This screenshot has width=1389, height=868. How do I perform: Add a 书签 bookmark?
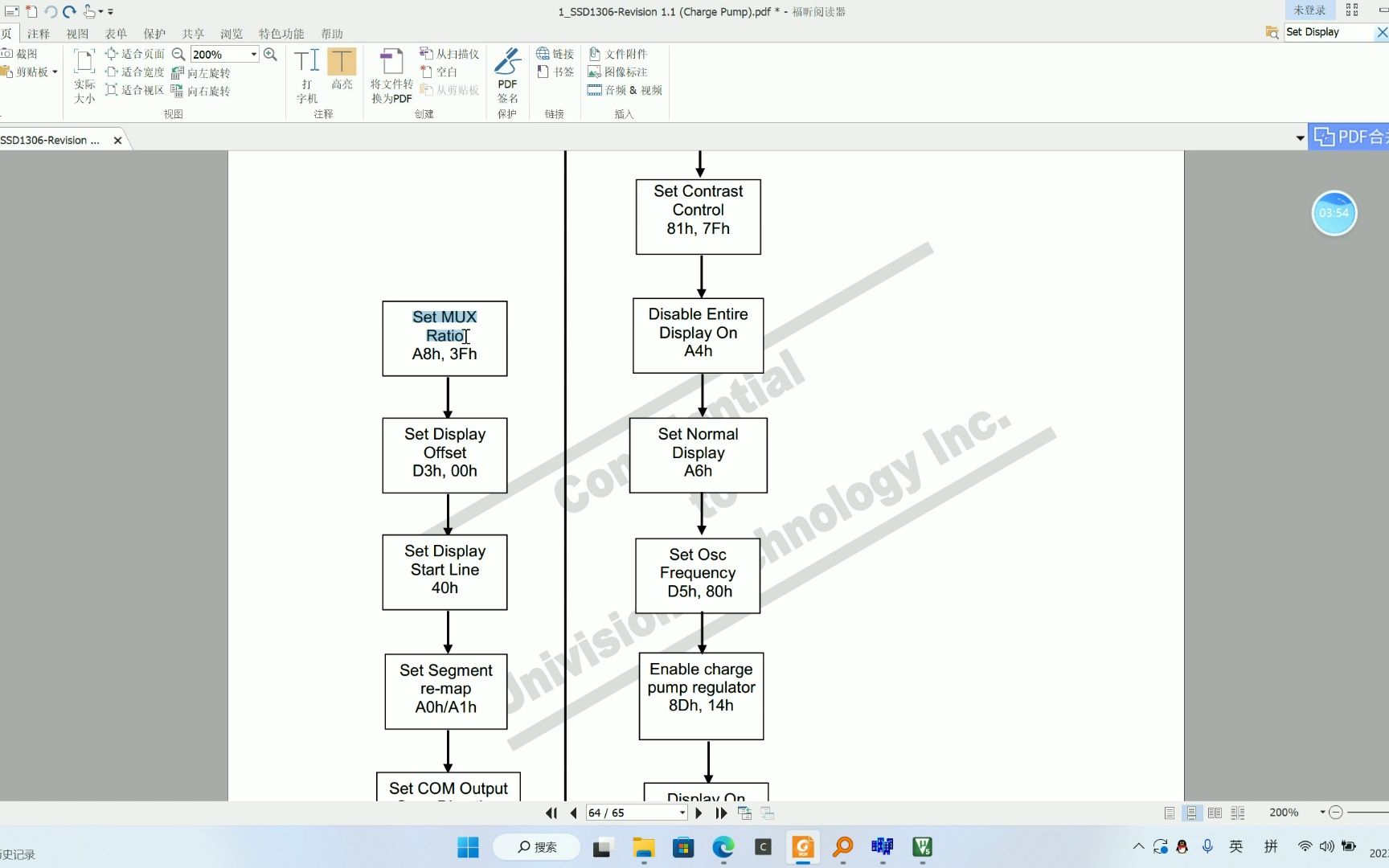pos(555,72)
